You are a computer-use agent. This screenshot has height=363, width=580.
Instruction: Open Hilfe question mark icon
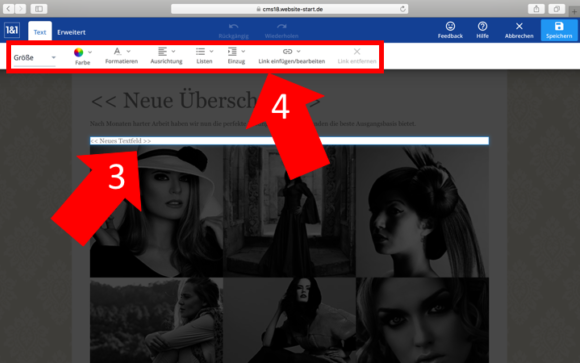click(x=482, y=26)
